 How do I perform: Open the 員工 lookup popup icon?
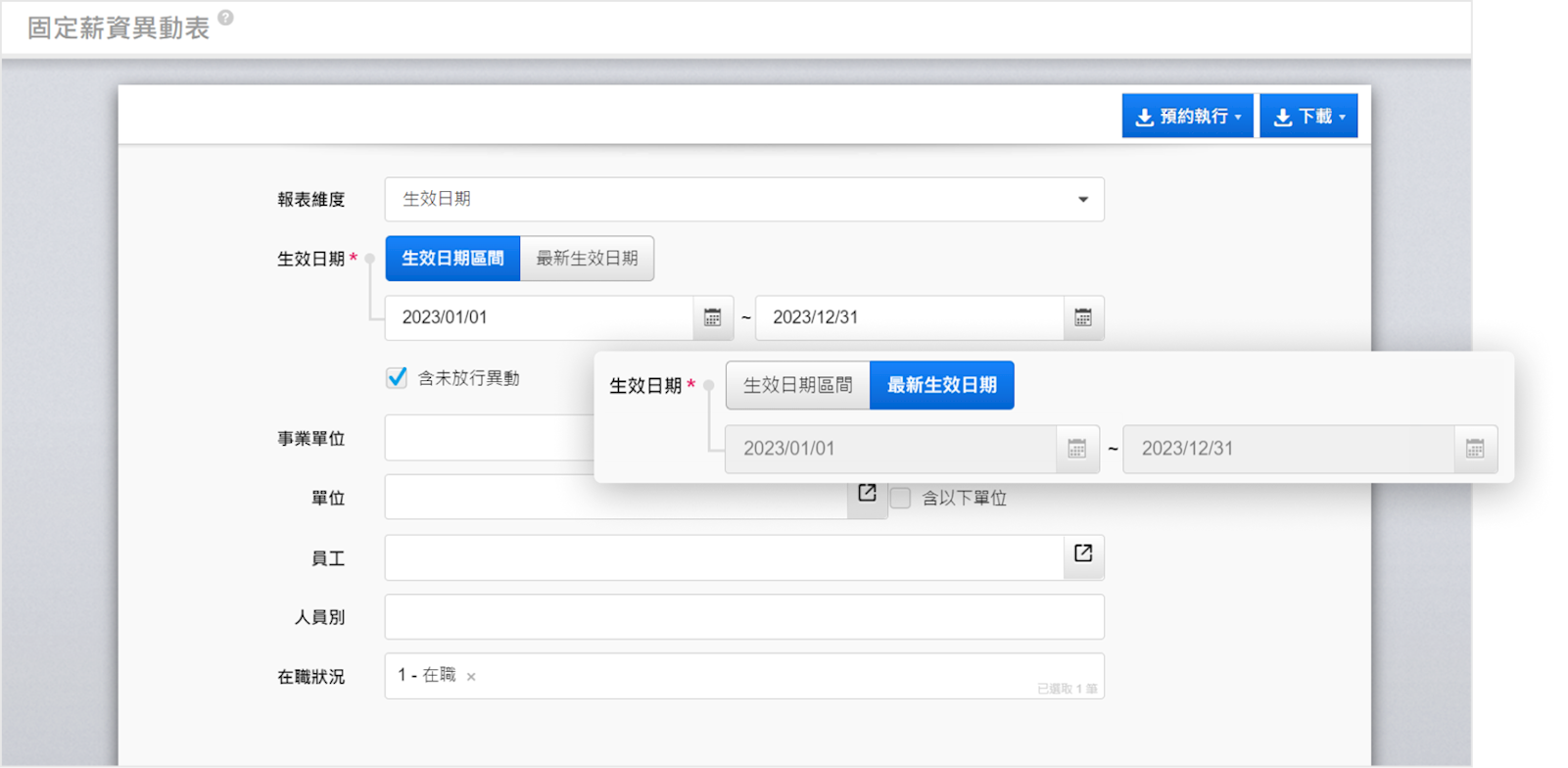(1083, 554)
